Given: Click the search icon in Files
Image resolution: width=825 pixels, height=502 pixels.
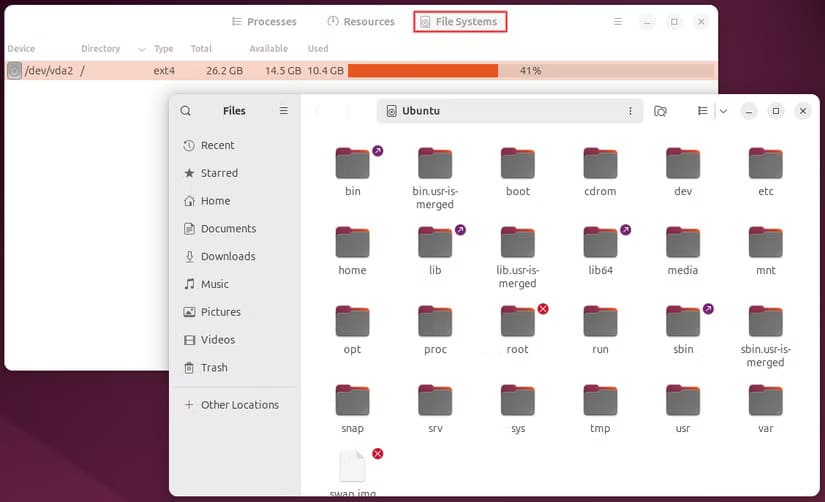Looking at the screenshot, I should tap(186, 111).
